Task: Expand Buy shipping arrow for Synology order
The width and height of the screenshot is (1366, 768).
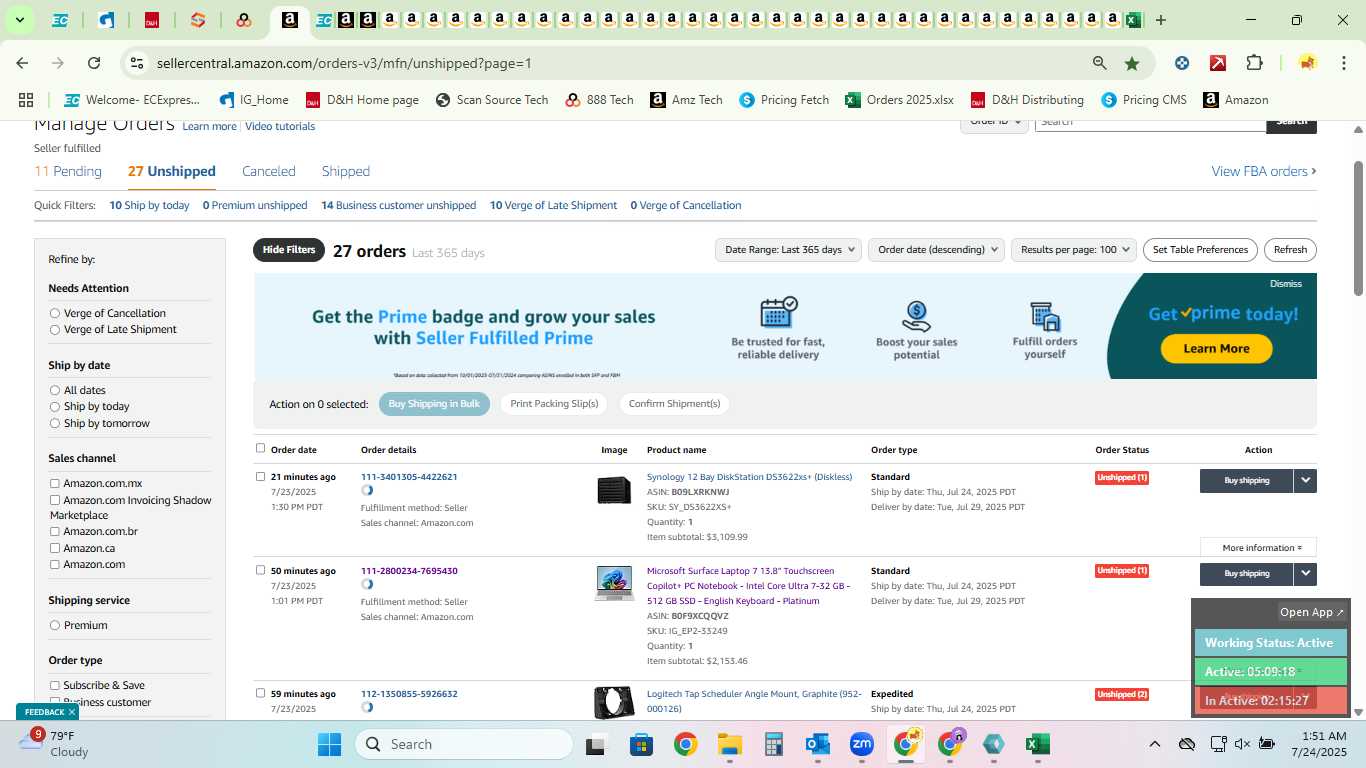Action: pyautogui.click(x=1305, y=480)
